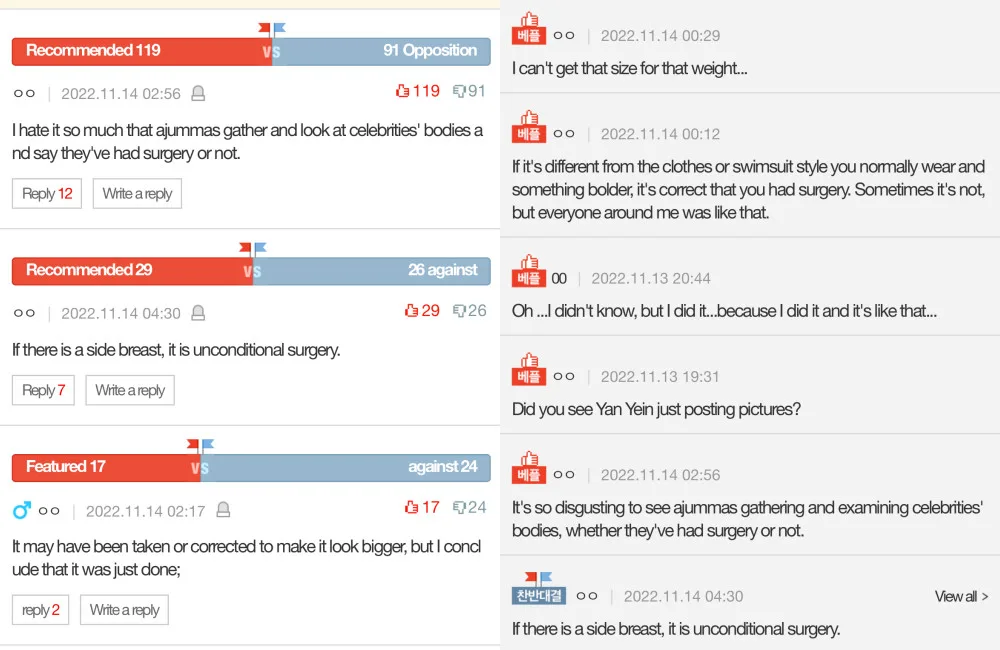Expand the 2 replies on third comment
The image size is (1000, 650).
coord(40,610)
